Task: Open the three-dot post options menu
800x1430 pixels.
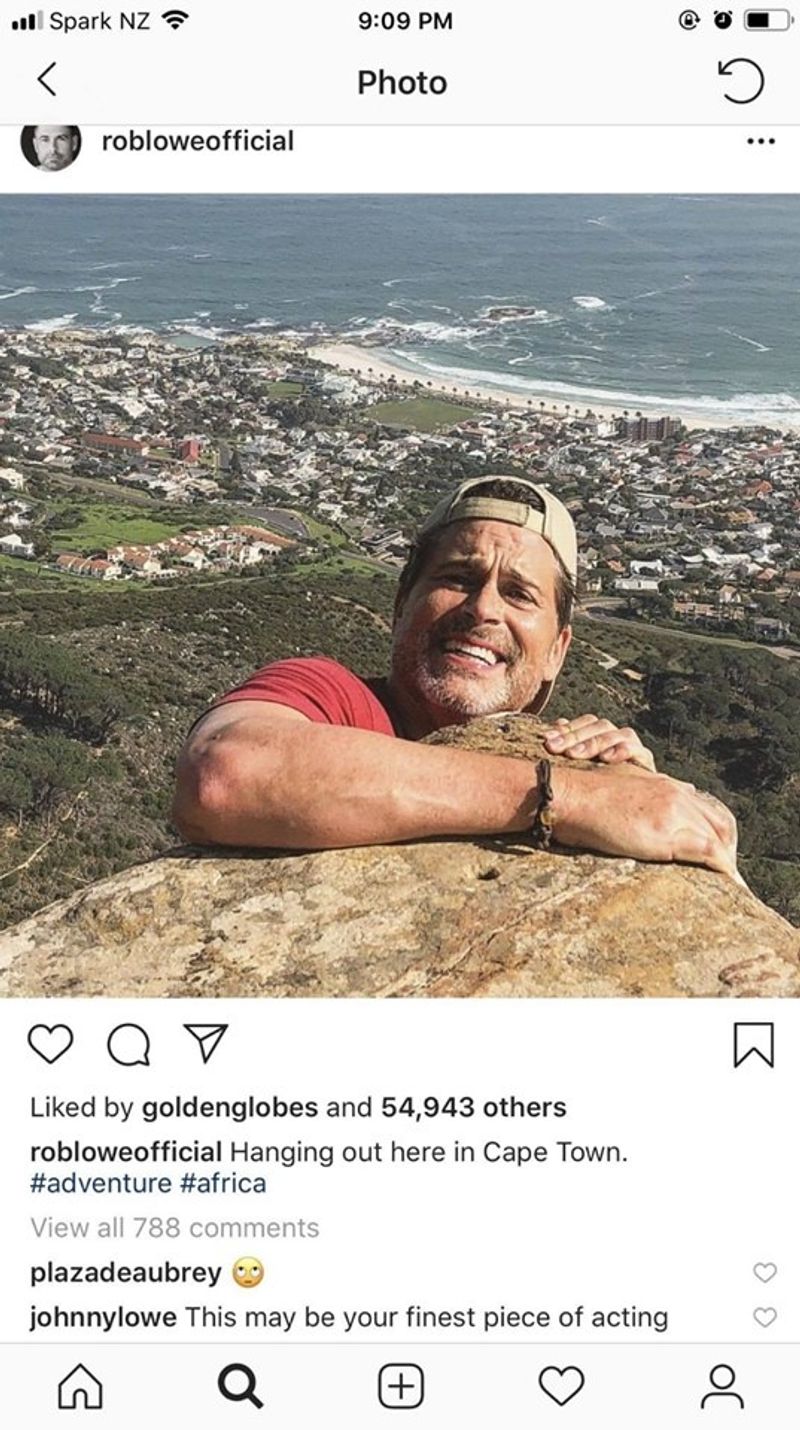Action: [x=760, y=141]
